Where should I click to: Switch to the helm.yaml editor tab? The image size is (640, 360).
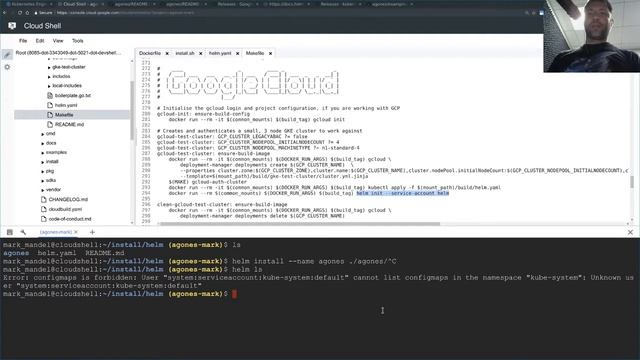(x=220, y=53)
